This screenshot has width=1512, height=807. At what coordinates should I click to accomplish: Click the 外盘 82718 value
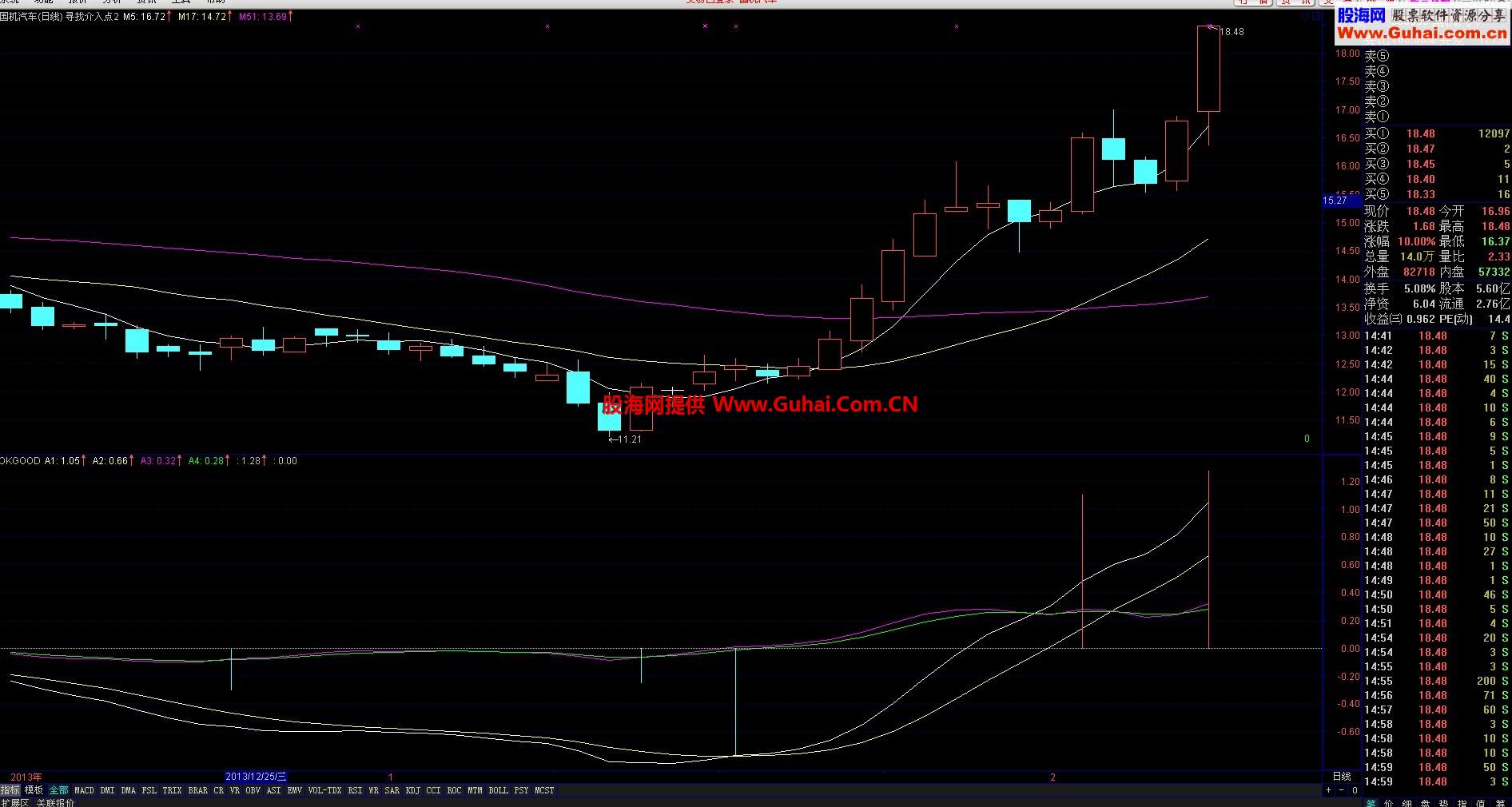click(1419, 272)
